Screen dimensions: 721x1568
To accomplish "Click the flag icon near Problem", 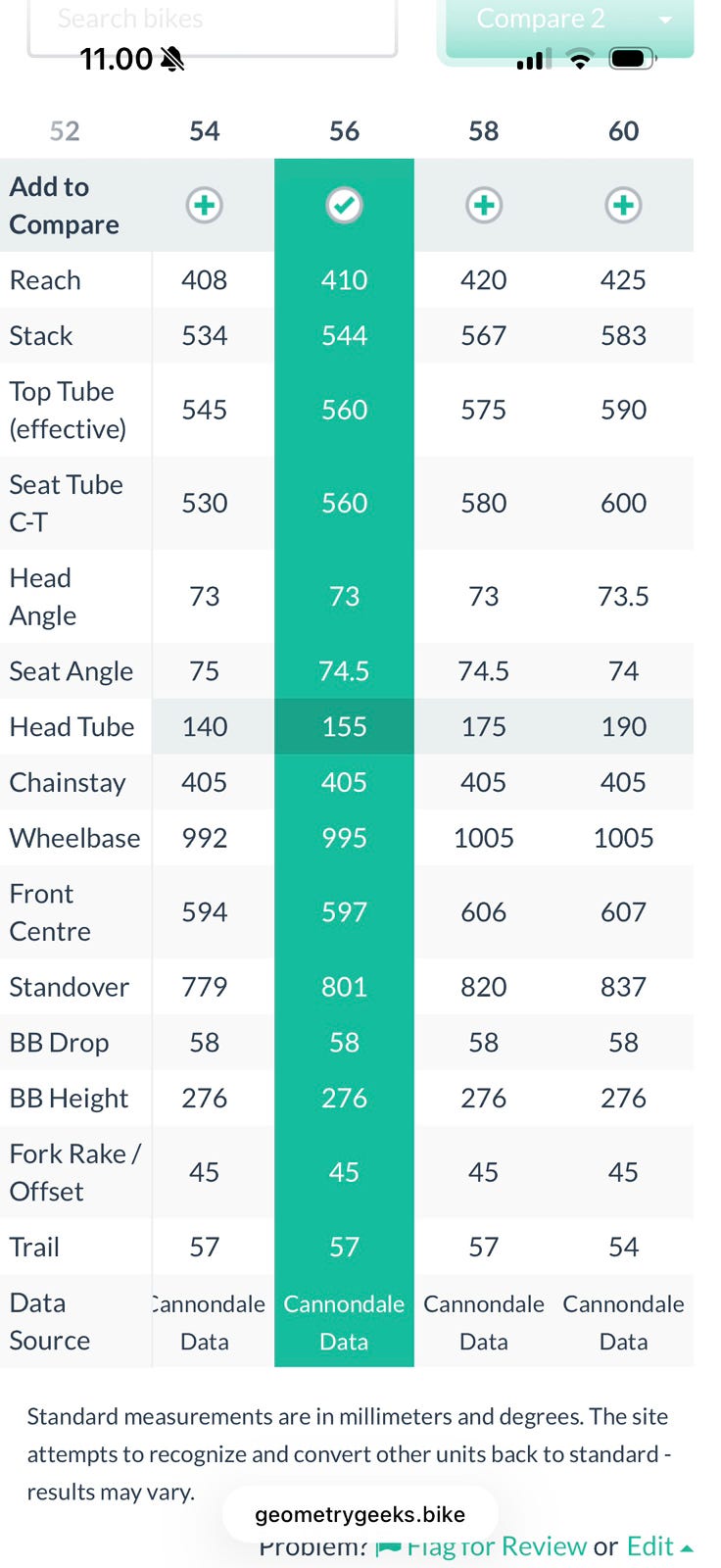I will point(389,1548).
